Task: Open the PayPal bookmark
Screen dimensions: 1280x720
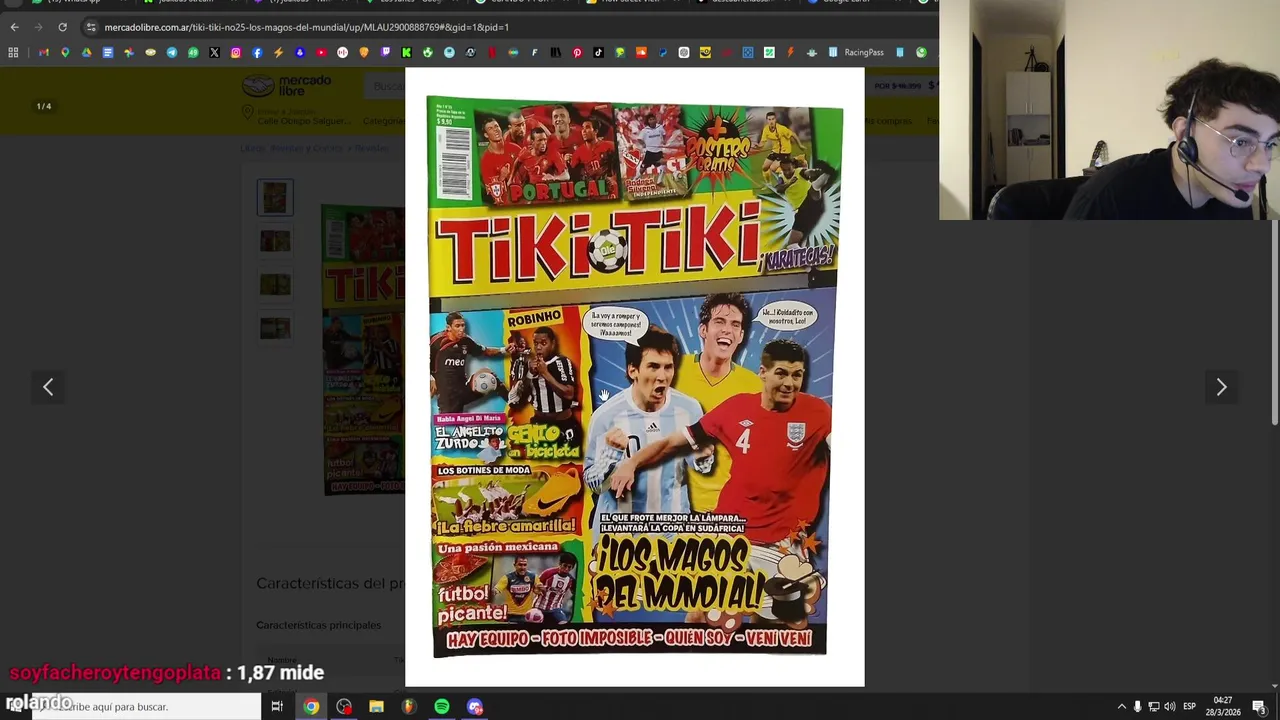Action: pyautogui.click(x=663, y=52)
